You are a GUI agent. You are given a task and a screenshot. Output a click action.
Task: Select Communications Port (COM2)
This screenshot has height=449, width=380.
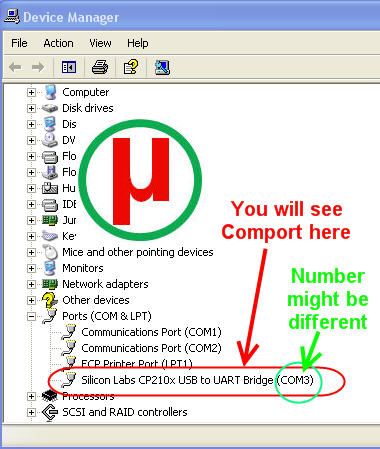(x=151, y=348)
